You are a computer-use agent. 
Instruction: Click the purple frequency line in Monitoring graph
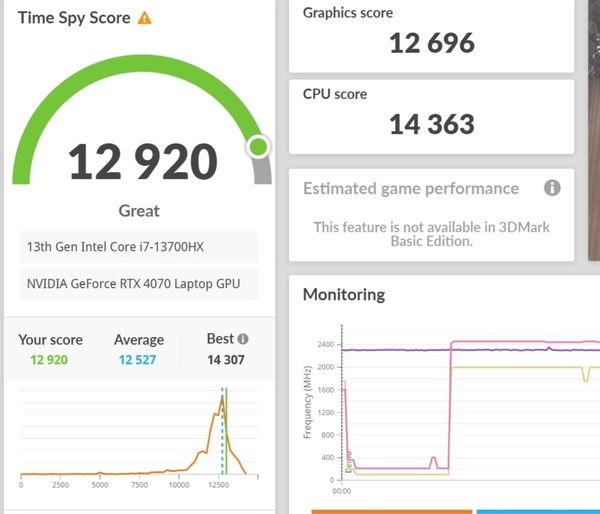(x=471, y=350)
